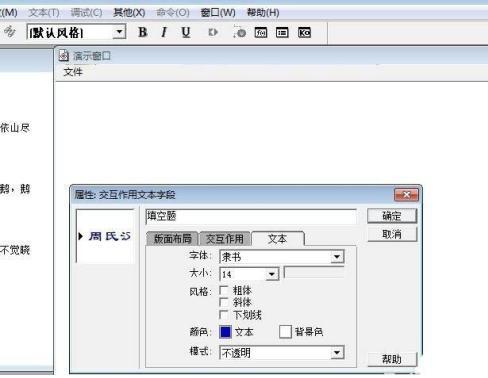Viewport: 488px width, 378px height.
Task: Open the 文件 menu in presentation window
Action: coord(73,72)
